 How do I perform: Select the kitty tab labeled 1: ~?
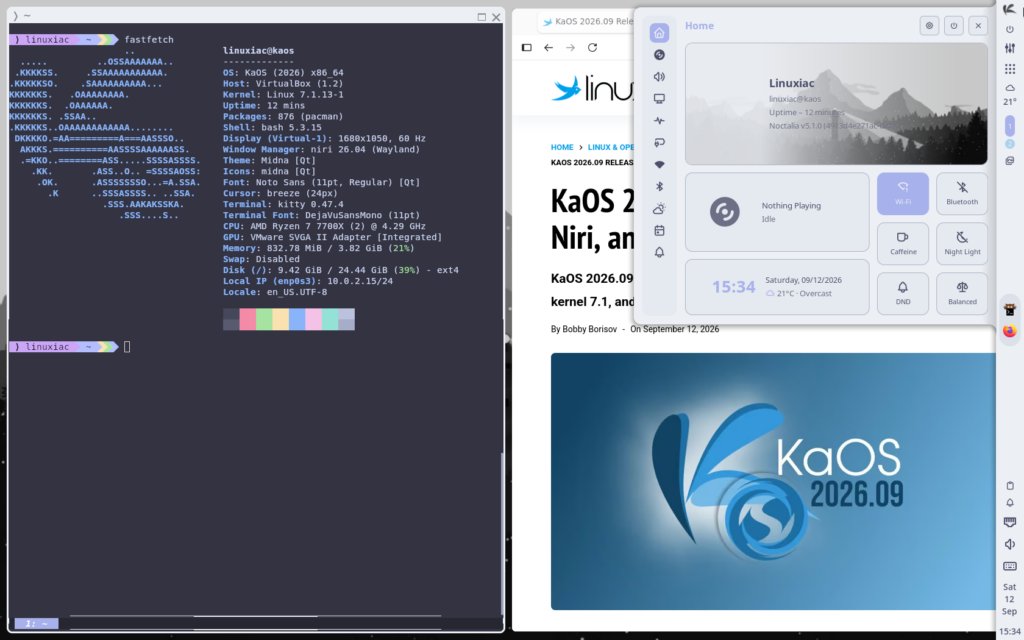click(x=37, y=624)
